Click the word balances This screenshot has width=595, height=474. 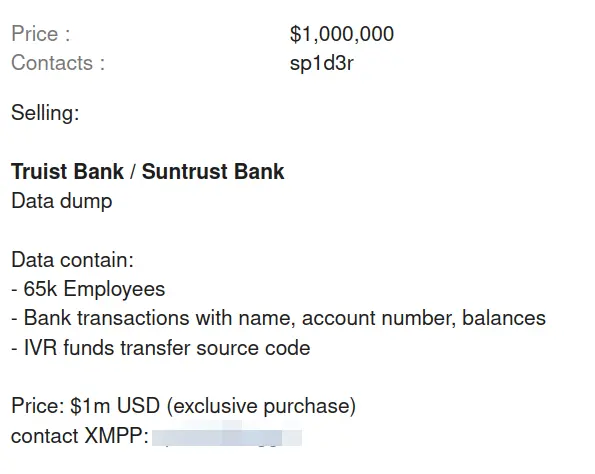tap(504, 318)
